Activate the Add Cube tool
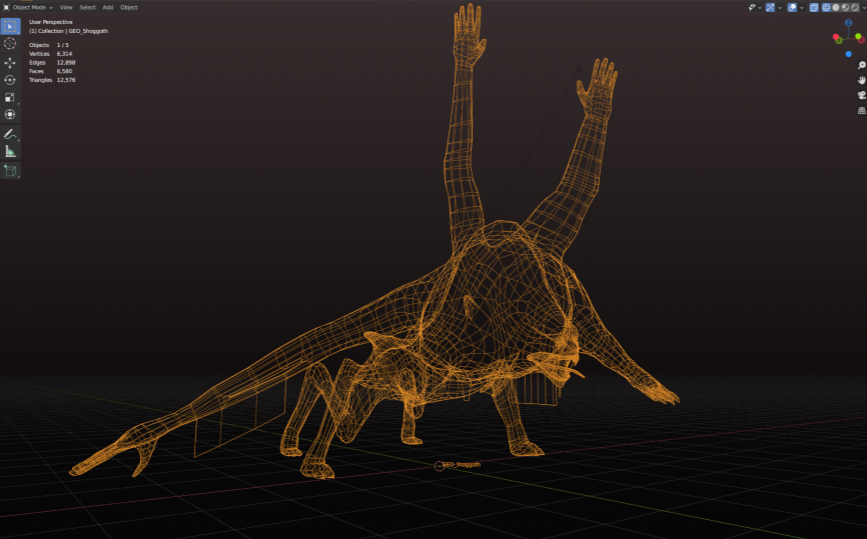This screenshot has height=539, width=867. pos(10,170)
